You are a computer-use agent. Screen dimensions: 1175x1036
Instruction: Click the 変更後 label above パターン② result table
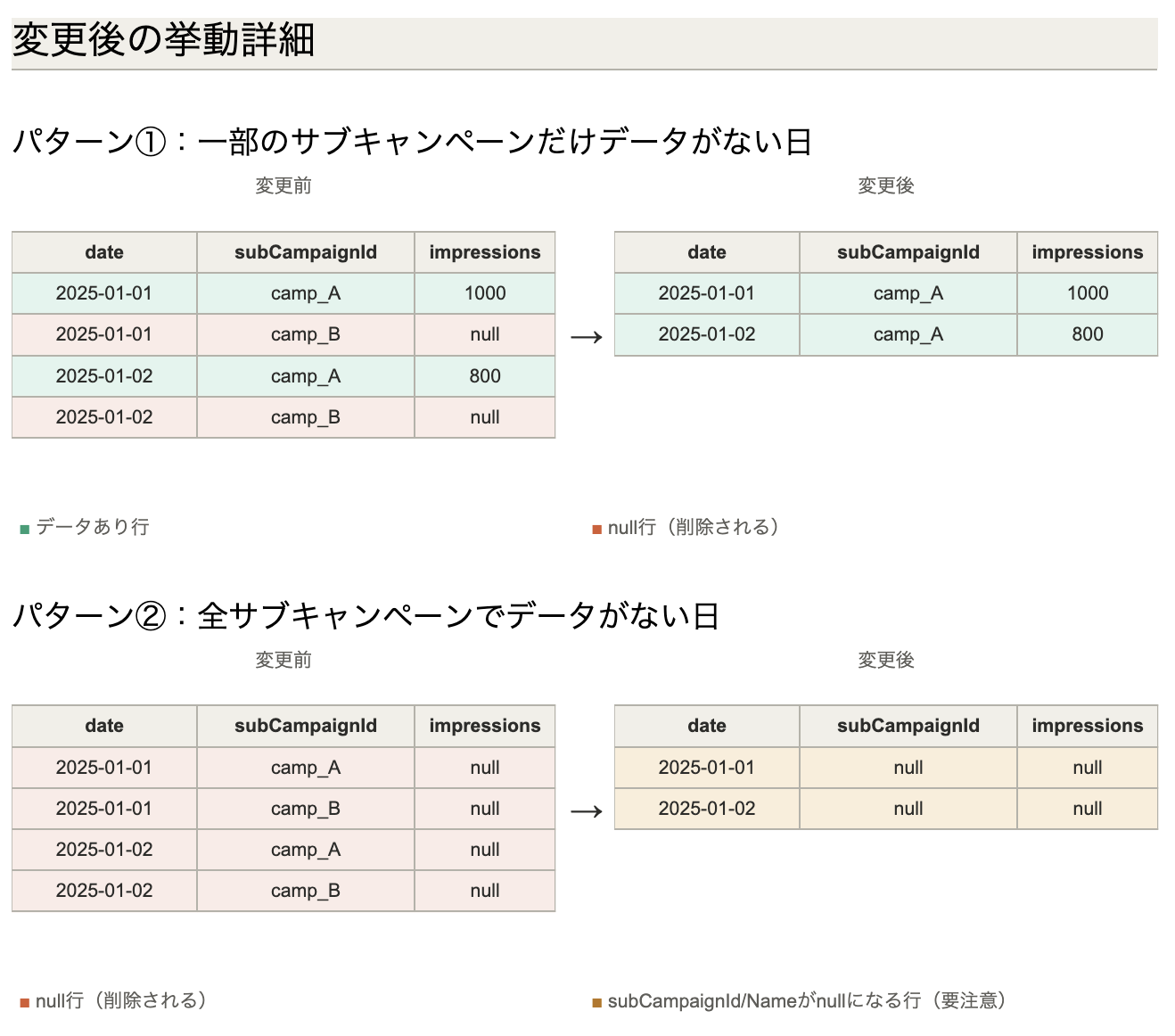coord(885,660)
